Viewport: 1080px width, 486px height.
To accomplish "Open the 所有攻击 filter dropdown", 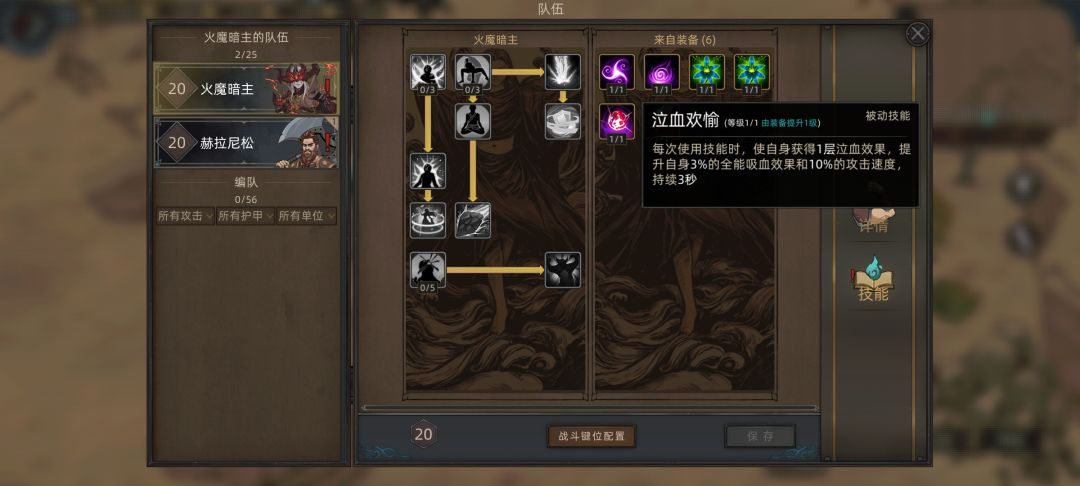I will [x=185, y=216].
